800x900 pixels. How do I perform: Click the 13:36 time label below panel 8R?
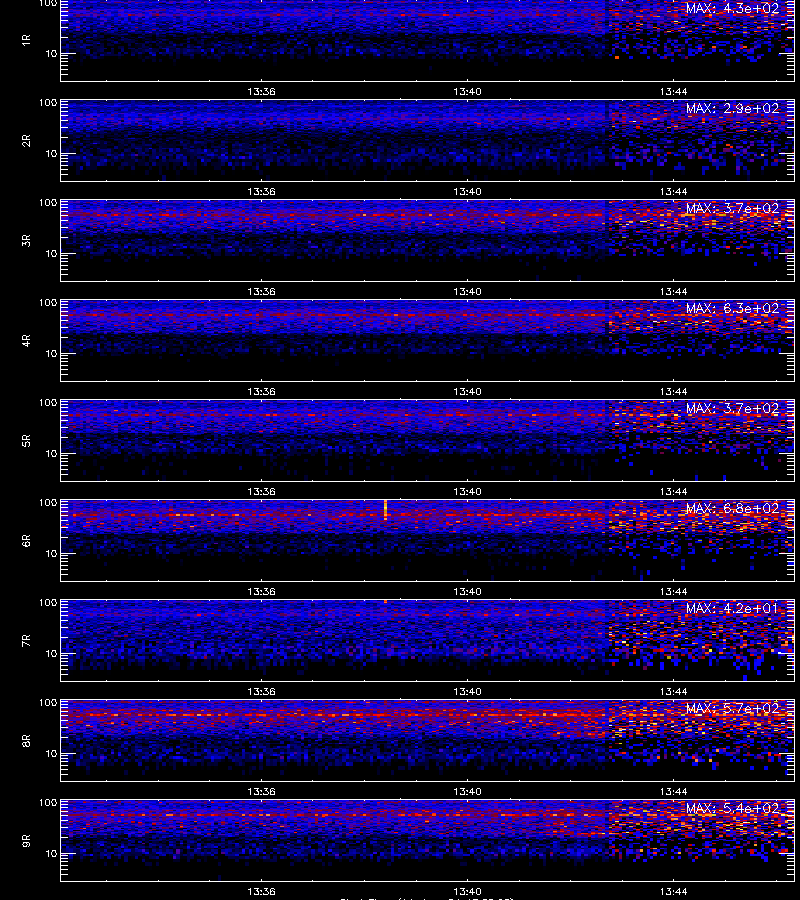tap(261, 792)
